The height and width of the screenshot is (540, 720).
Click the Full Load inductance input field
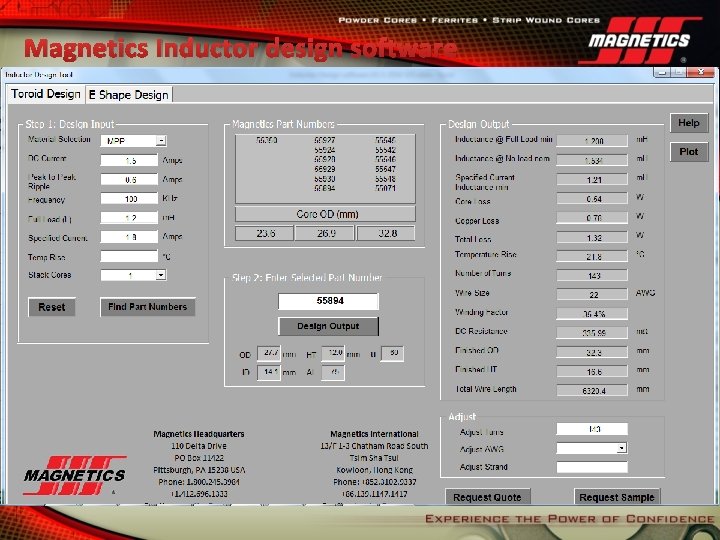(129, 218)
